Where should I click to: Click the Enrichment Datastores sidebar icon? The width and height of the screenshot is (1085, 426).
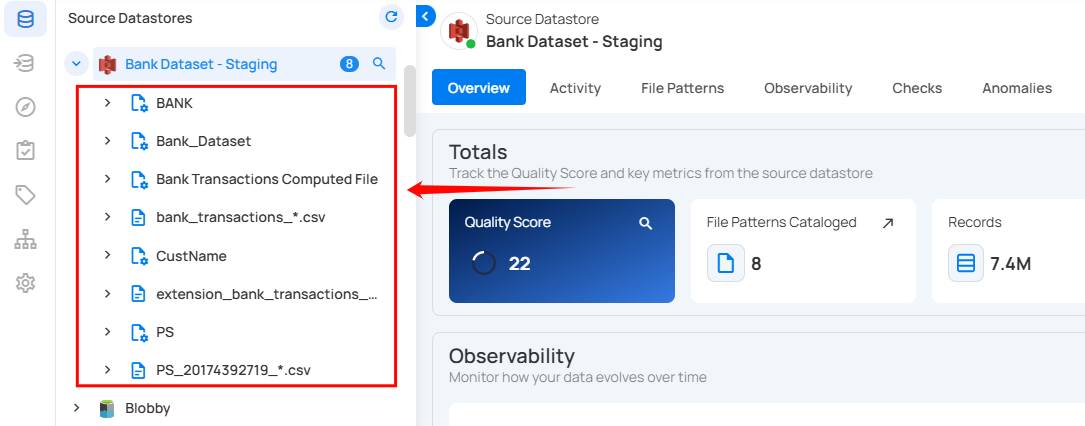[x=25, y=63]
